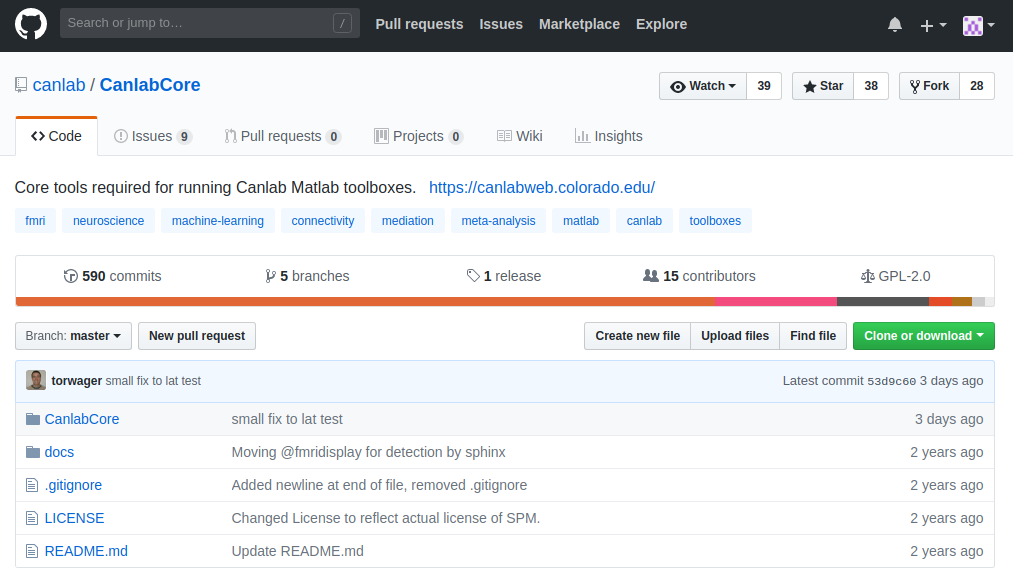
Task: Open the CanlabCore repository title link
Action: click(x=150, y=85)
